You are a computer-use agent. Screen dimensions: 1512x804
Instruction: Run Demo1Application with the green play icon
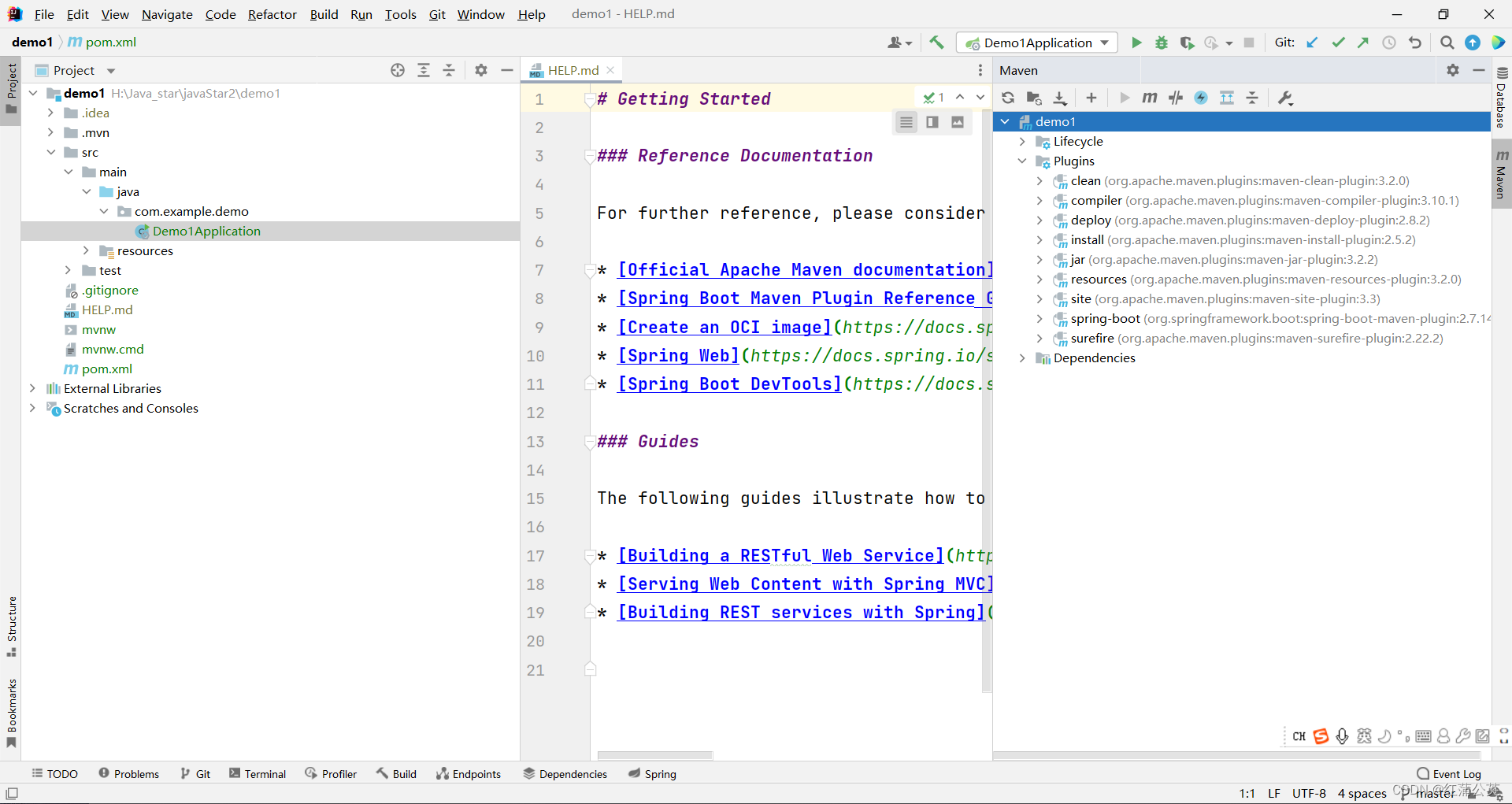click(1136, 43)
